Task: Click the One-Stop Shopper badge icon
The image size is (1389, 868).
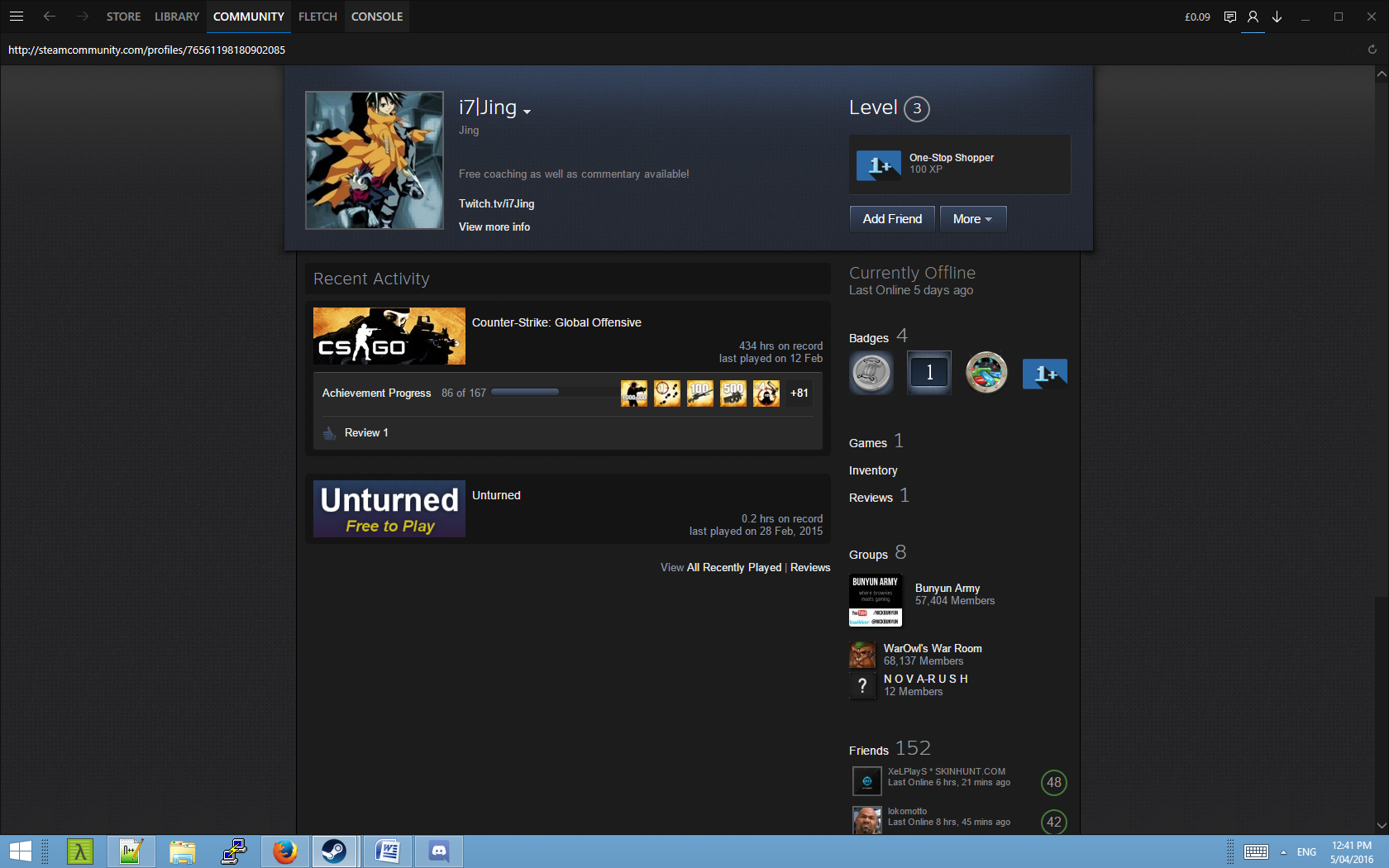Action: coord(879,165)
